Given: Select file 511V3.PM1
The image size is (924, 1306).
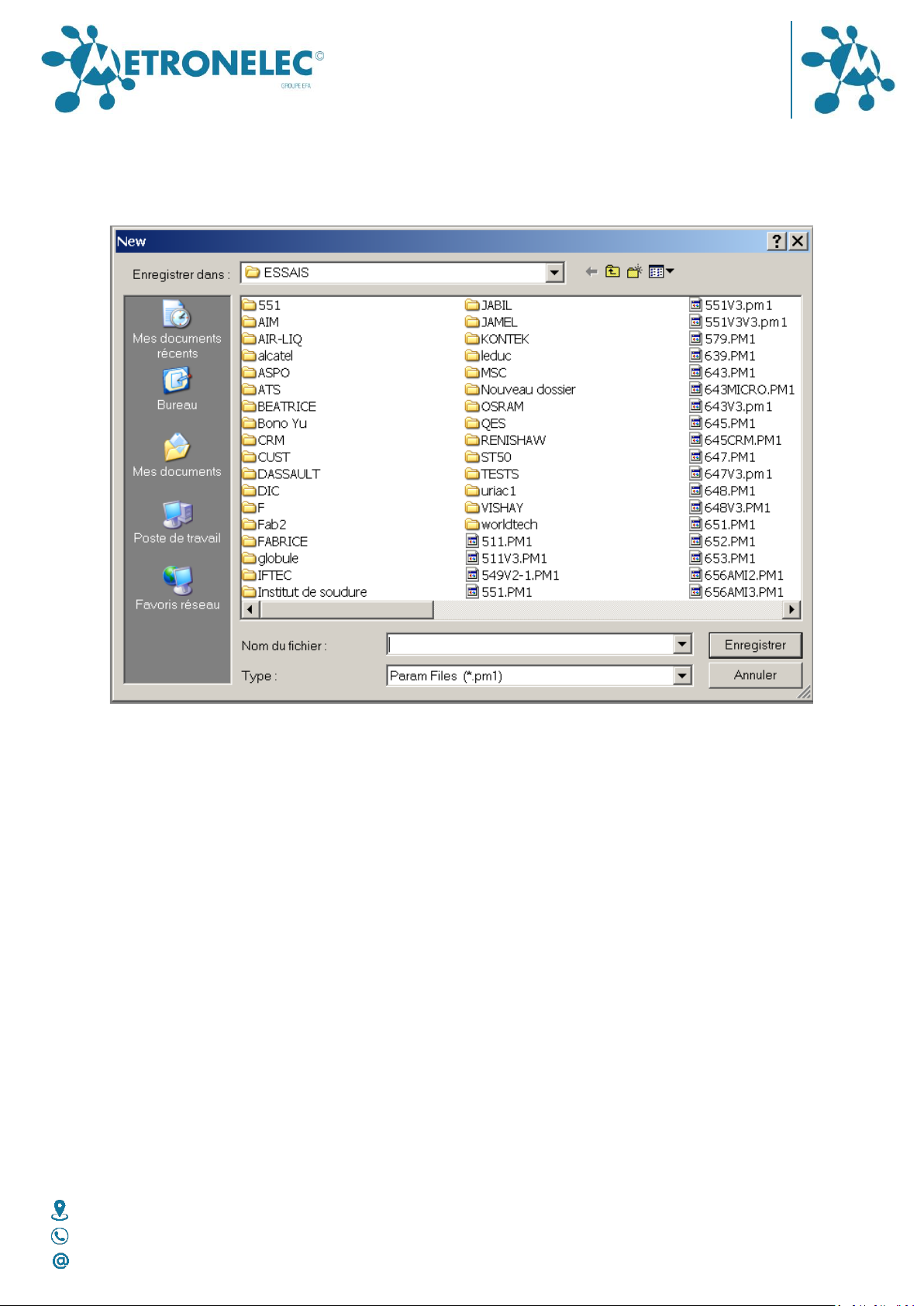Looking at the screenshot, I should [x=507, y=558].
